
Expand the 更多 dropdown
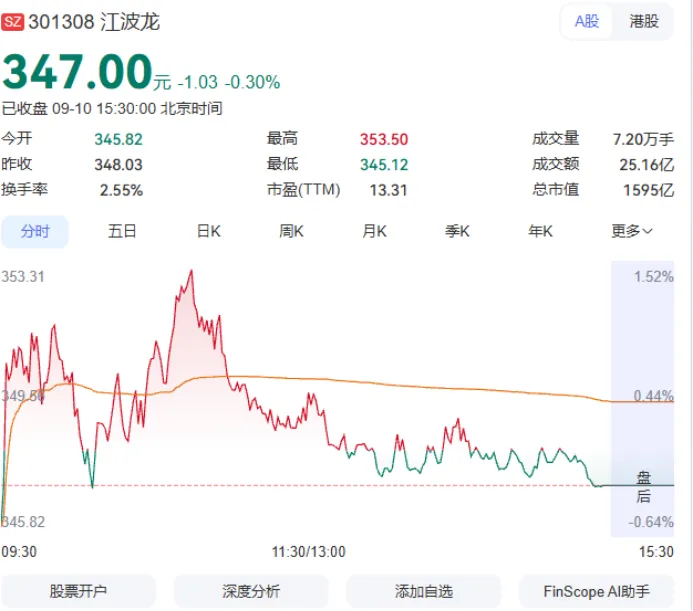point(632,231)
